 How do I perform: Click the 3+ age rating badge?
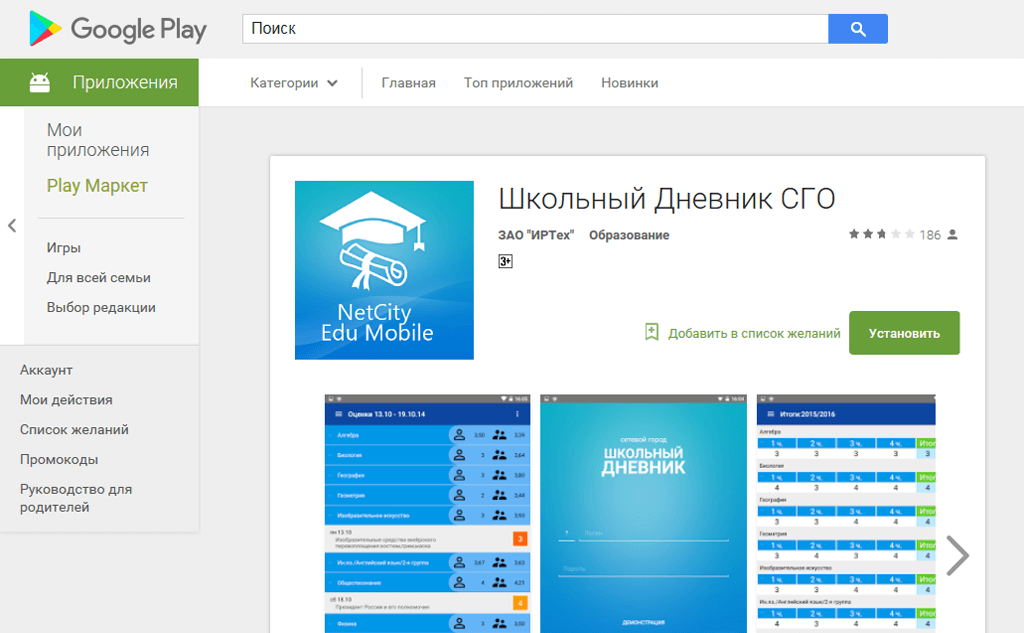(505, 261)
